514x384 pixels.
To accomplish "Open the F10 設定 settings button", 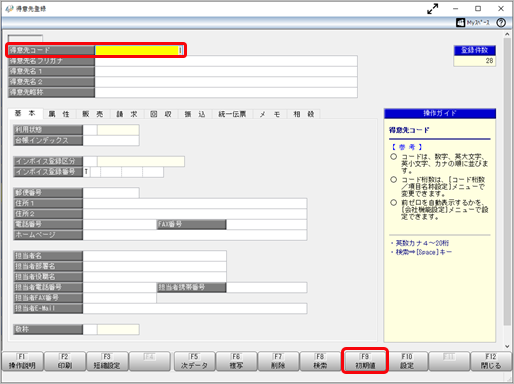I will pyautogui.click(x=407, y=361).
